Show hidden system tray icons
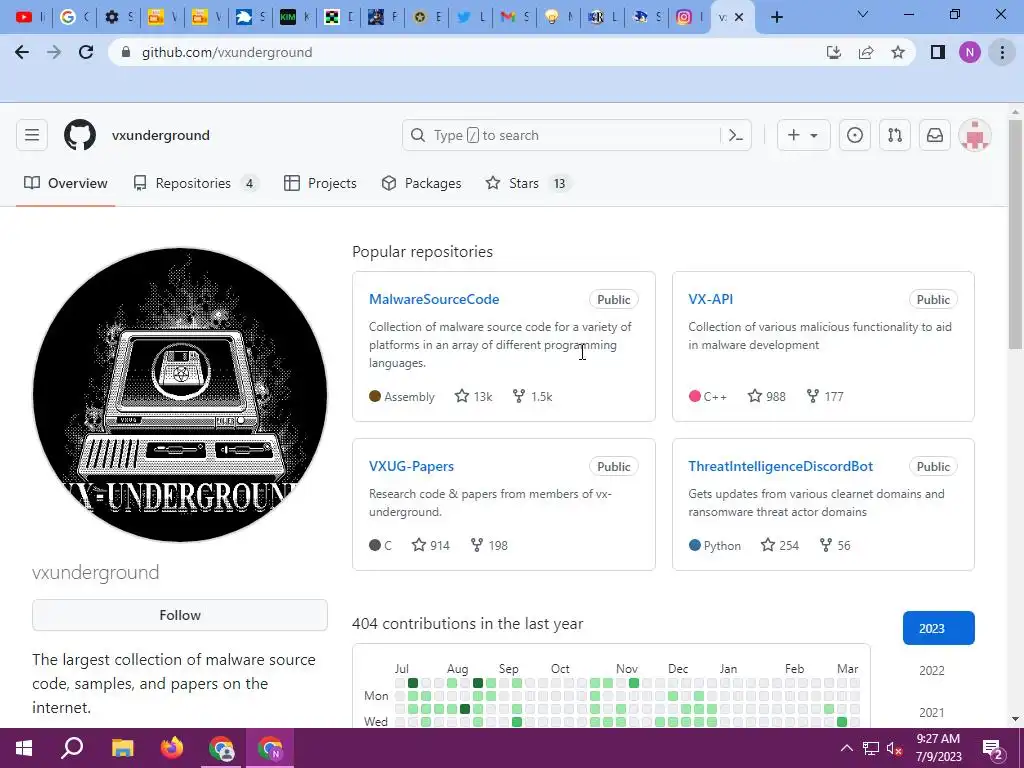Screen dimensions: 1024x768 [846, 748]
